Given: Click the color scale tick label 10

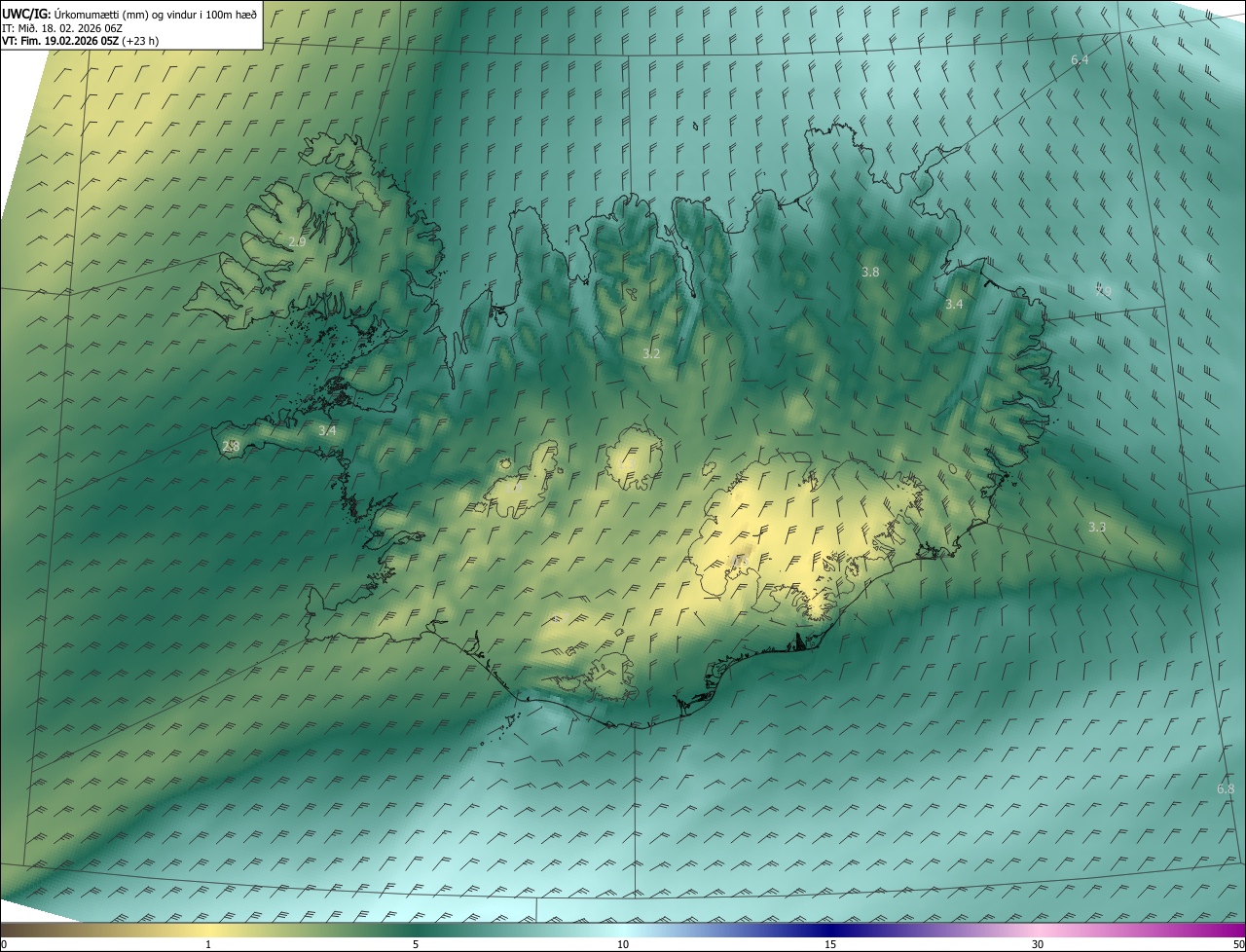Looking at the screenshot, I should click(623, 945).
